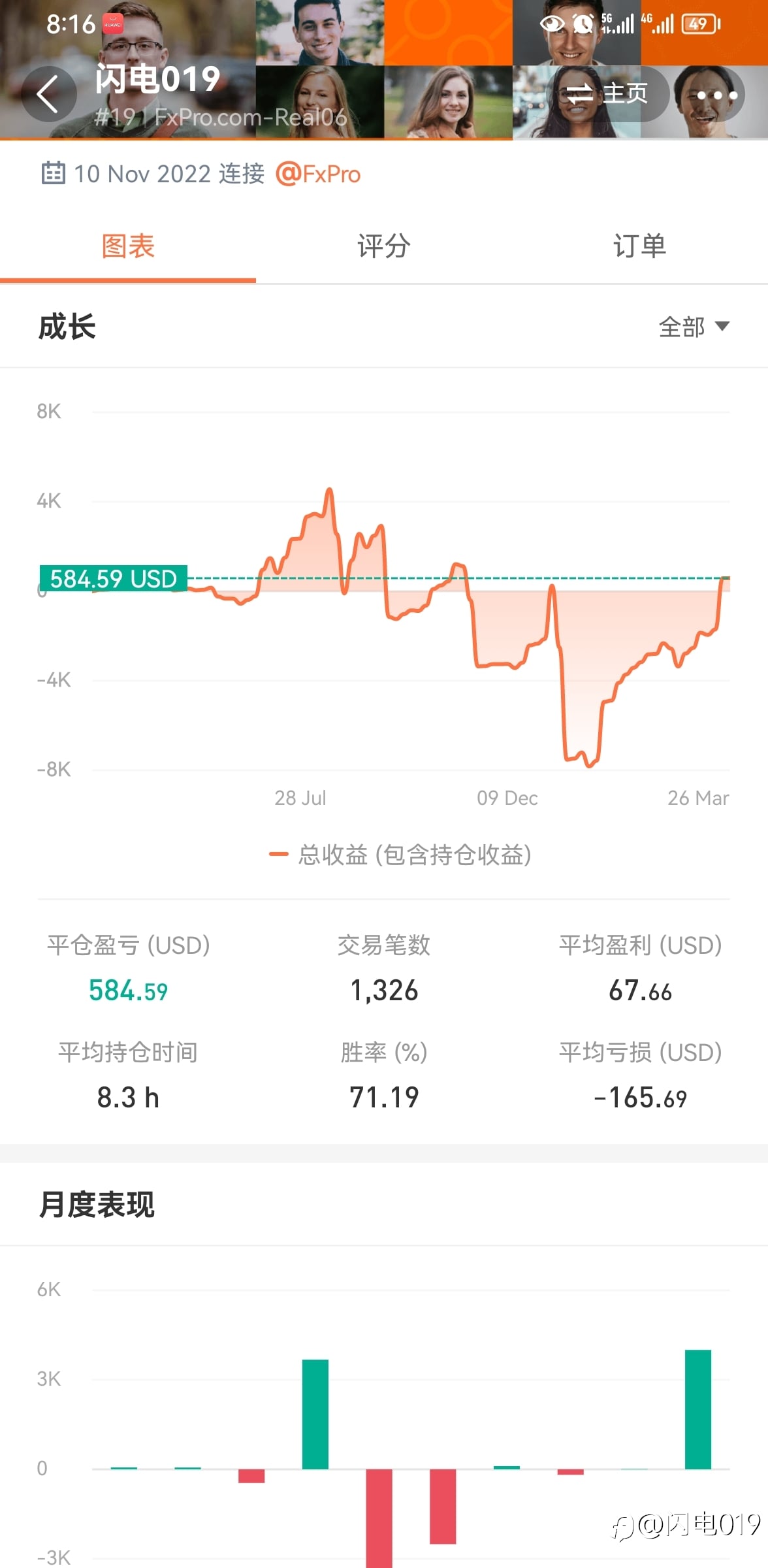
Task: Tap the 胜率 (%) statistic value 71.19
Action: pos(384,1098)
